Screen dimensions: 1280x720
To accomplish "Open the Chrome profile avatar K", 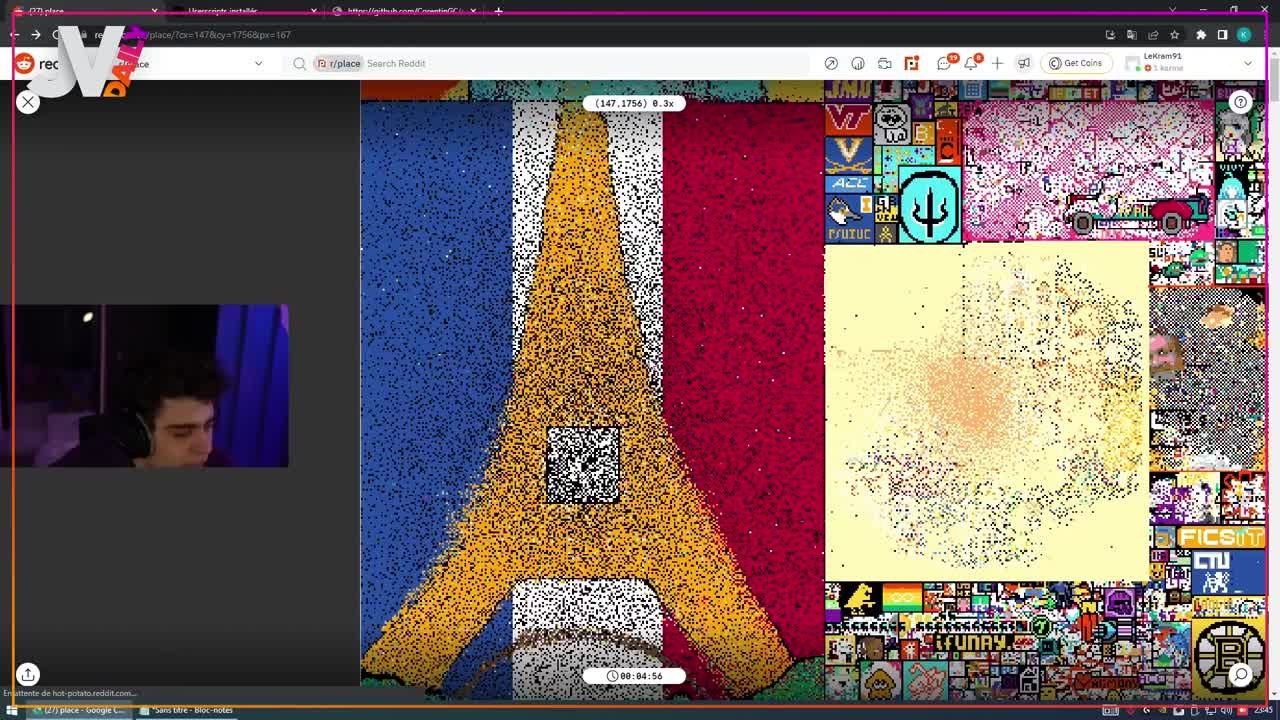I will coord(1244,35).
